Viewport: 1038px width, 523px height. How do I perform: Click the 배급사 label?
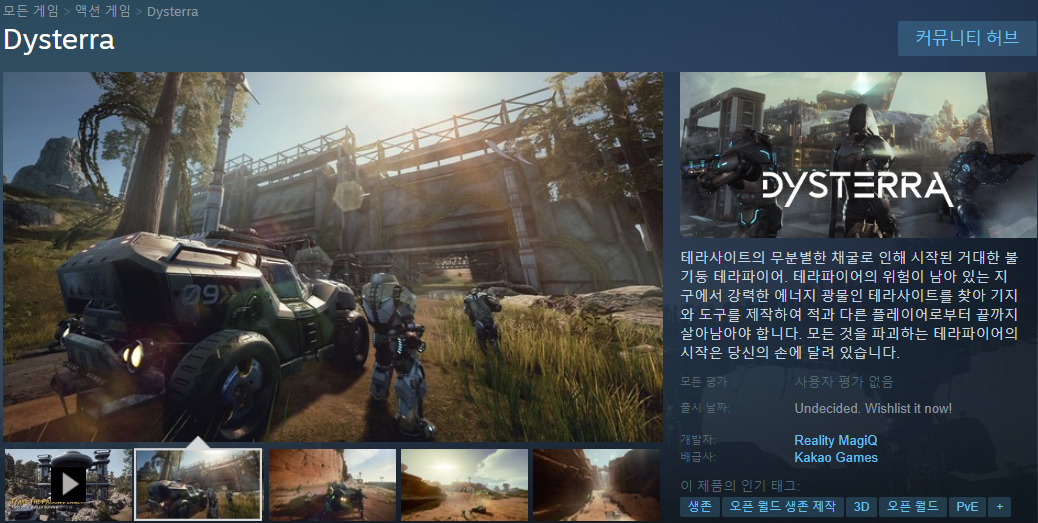[x=698, y=457]
